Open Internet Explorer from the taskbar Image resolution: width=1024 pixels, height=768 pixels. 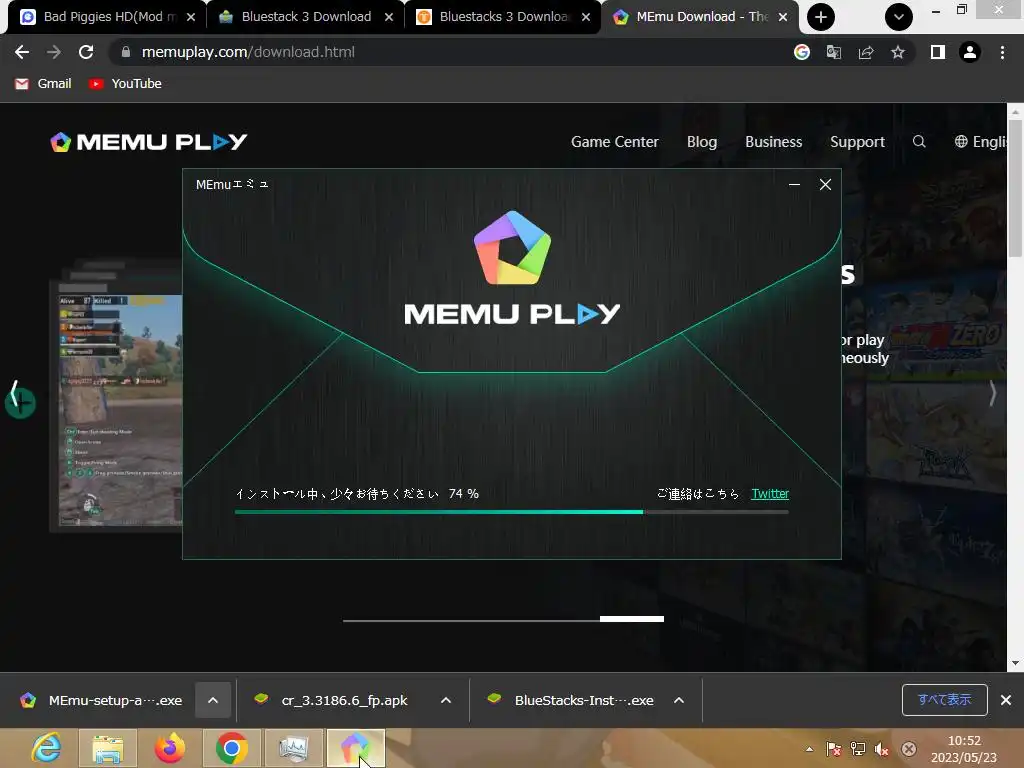[47, 748]
